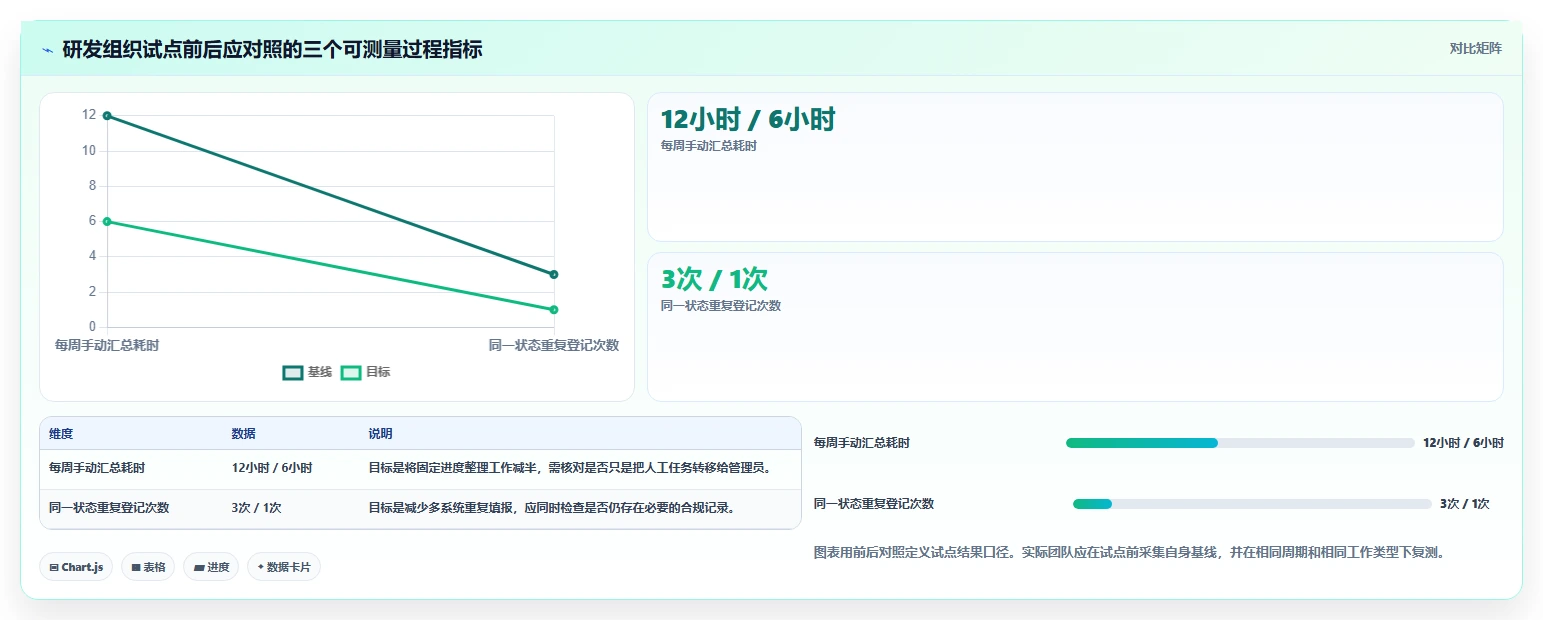1543x620 pixels.
Task: Click table cell 3次 / 1次
Action: [257, 508]
